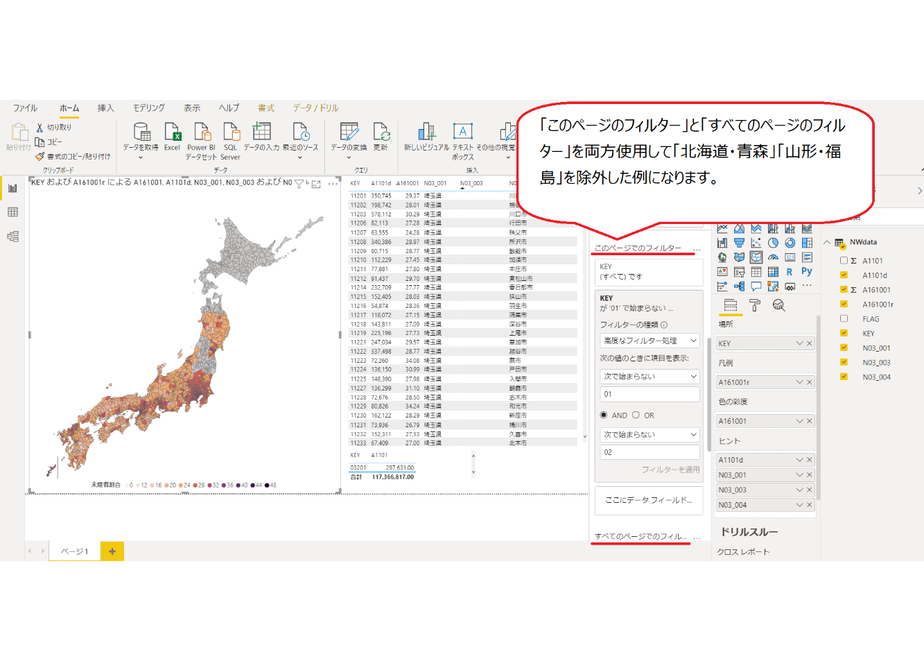Click the Excel data source icon
924x660 pixels.
tap(172, 136)
